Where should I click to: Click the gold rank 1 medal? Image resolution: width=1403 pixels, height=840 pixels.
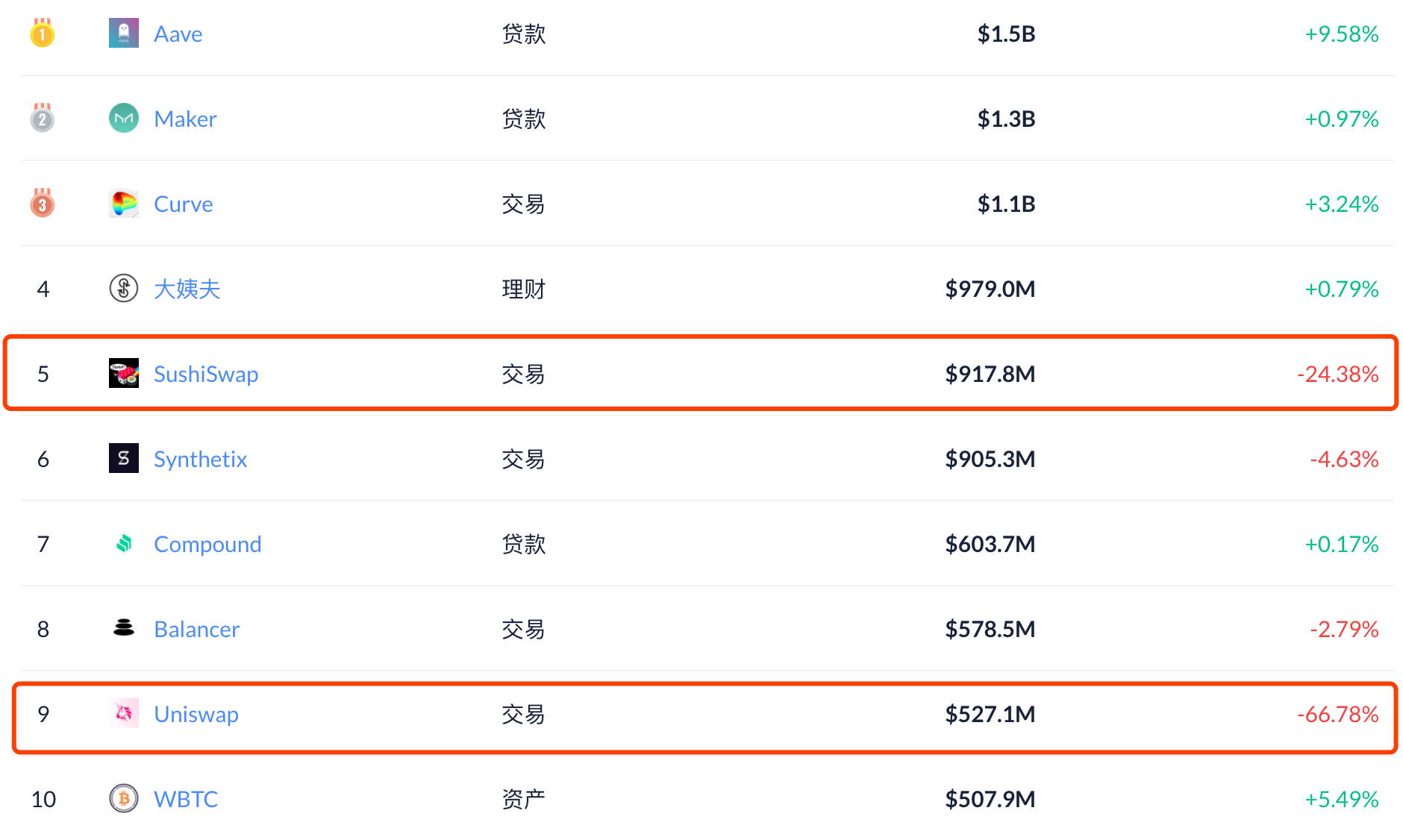(43, 33)
